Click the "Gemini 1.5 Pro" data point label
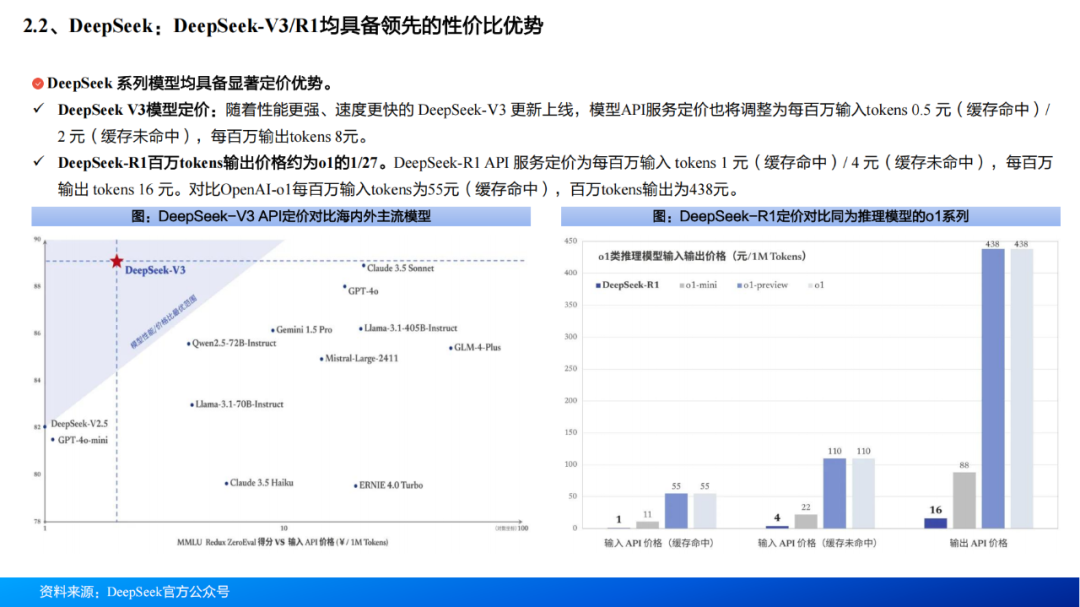 [x=304, y=329]
